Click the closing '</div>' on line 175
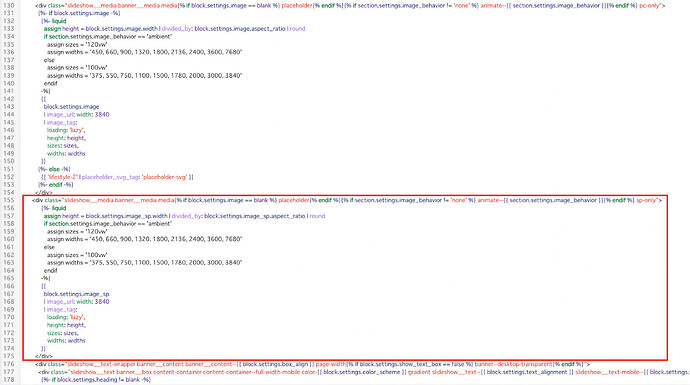This screenshot has width=690, height=385. coord(44,356)
